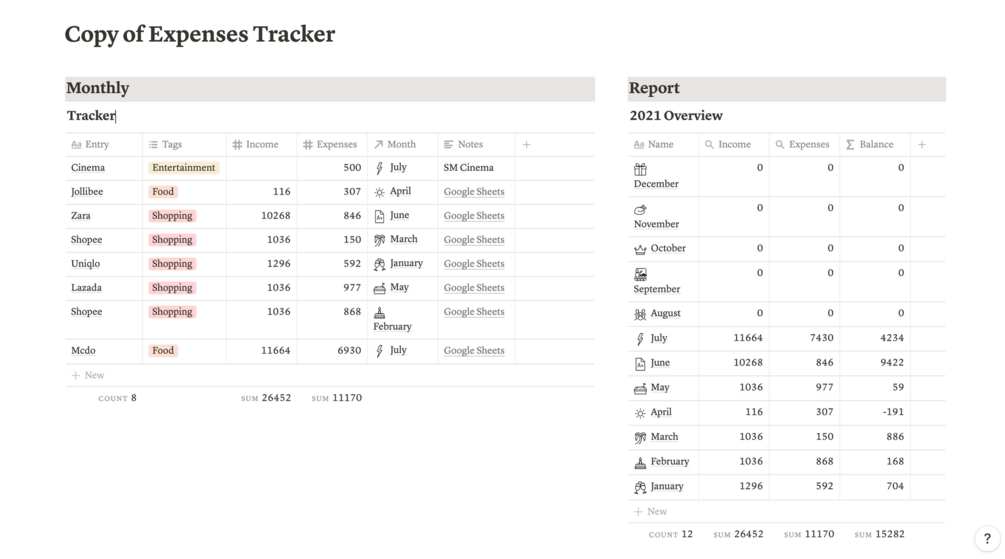Viewport: 1005px width, 559px height.
Task: Open the help question mark button
Action: coord(987,538)
